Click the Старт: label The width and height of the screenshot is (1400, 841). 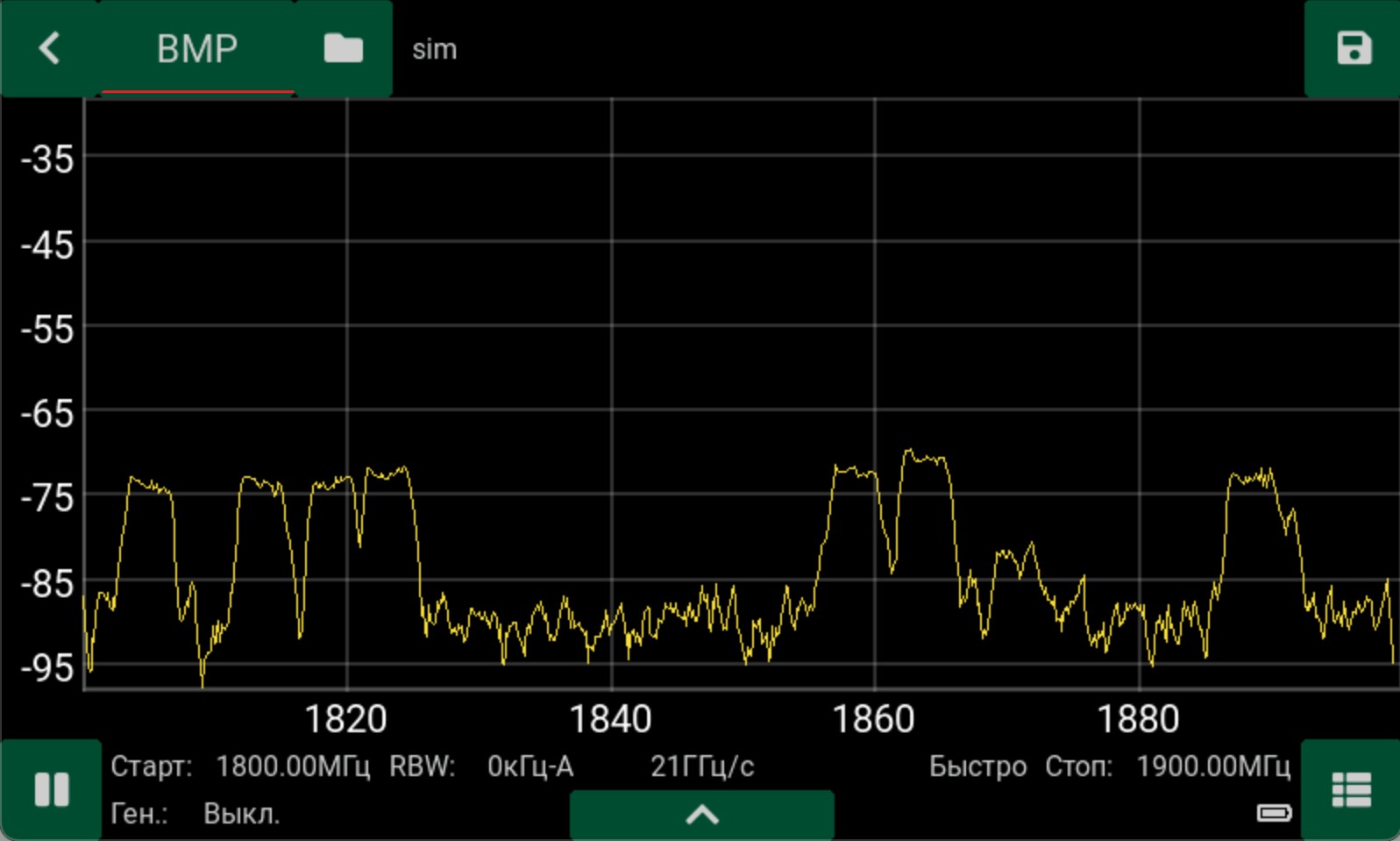[x=151, y=766]
